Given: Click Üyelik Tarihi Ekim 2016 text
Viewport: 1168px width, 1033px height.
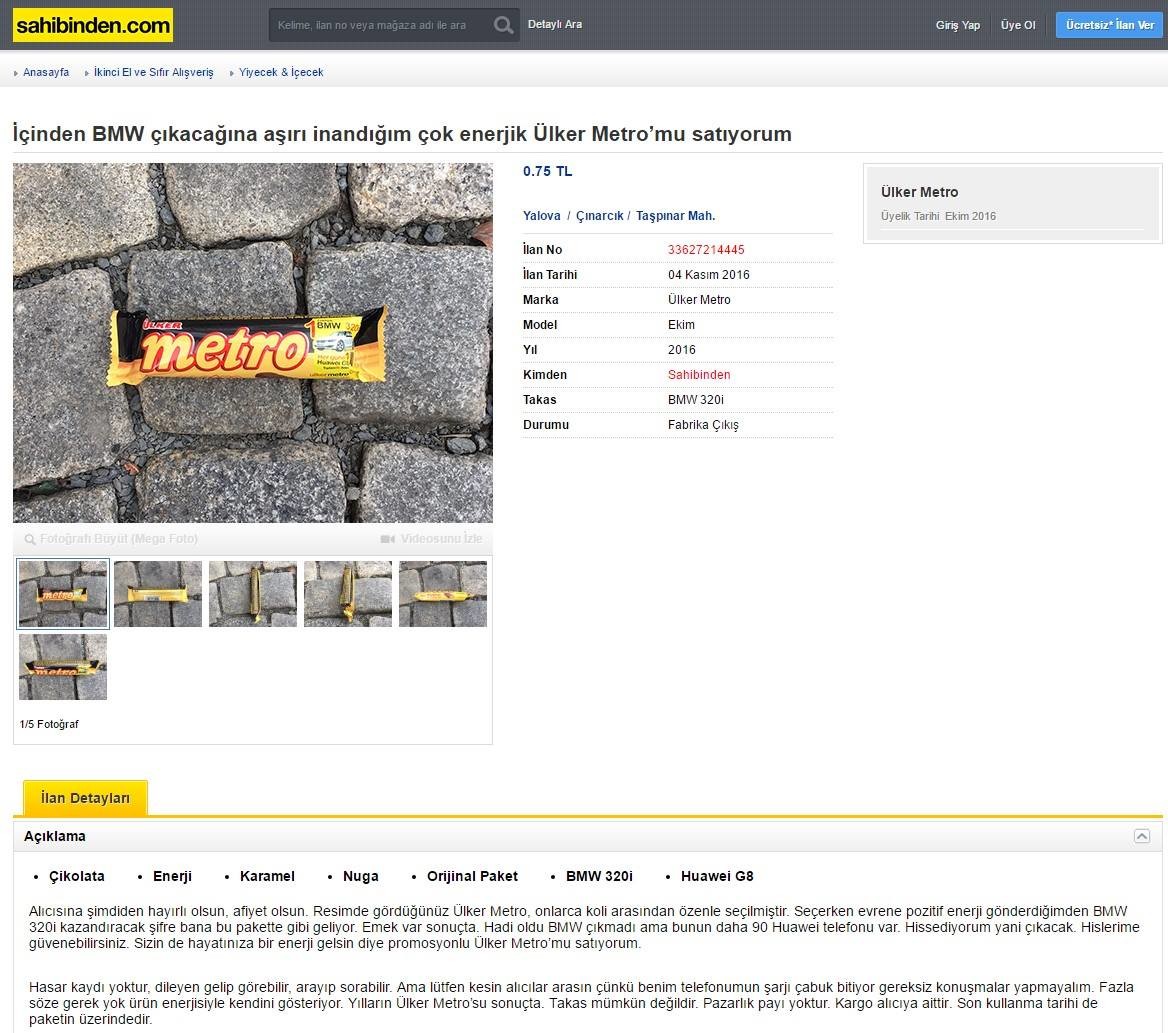Looking at the screenshot, I should tap(938, 216).
